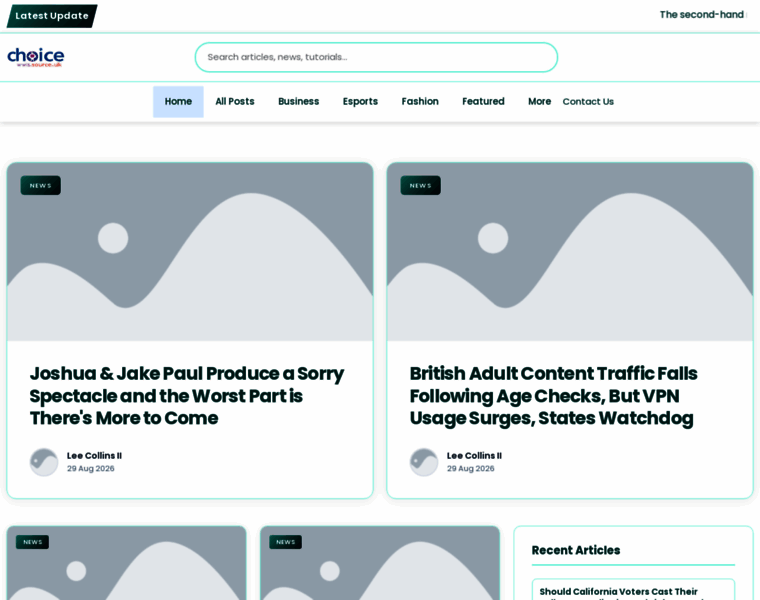Go to the Home tab
The width and height of the screenshot is (760, 600).
(178, 102)
